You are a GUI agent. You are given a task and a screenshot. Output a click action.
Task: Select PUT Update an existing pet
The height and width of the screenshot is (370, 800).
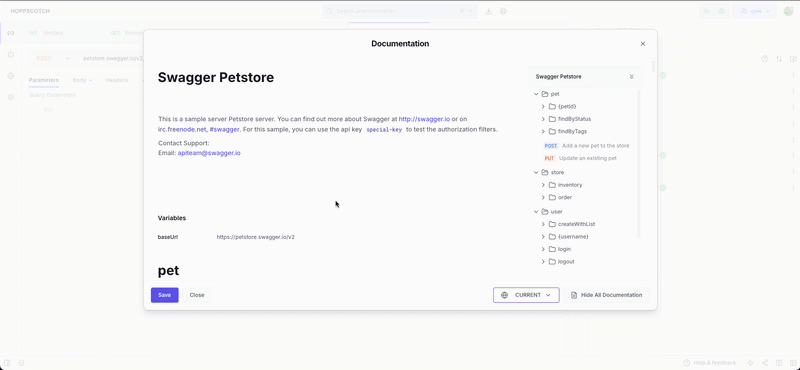(x=580, y=158)
